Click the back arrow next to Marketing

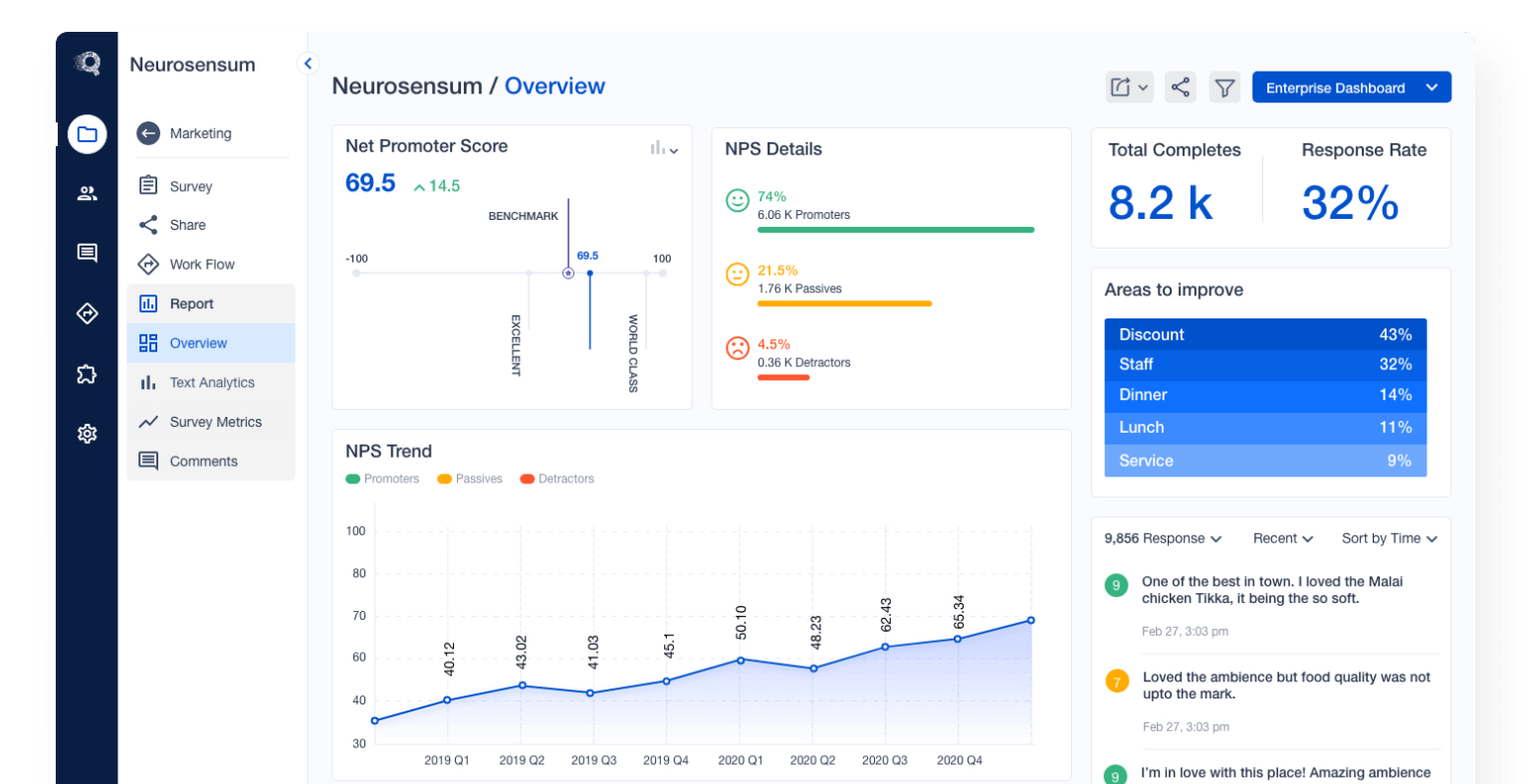148,133
